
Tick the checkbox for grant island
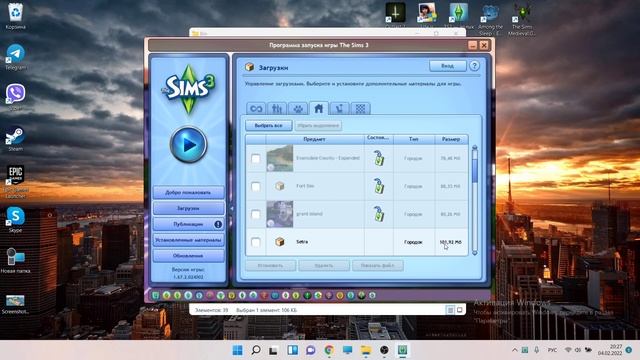coord(256,214)
